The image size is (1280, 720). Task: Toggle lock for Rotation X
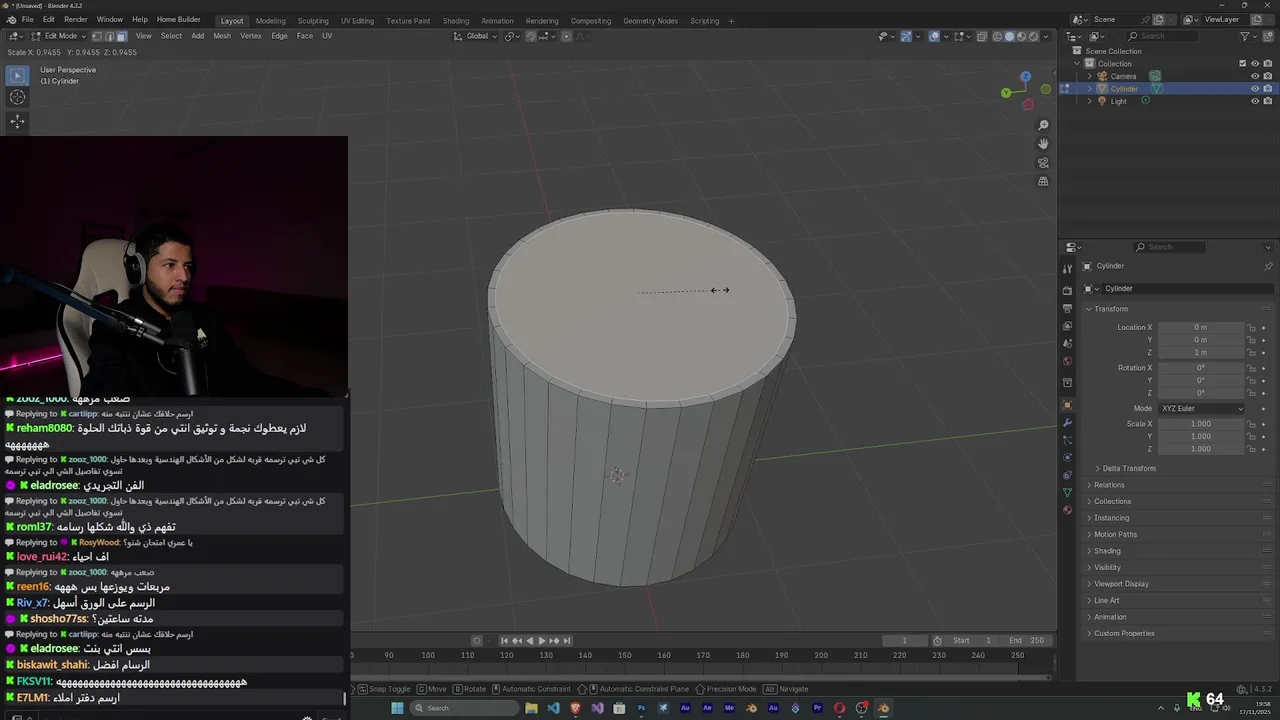click(x=1251, y=368)
